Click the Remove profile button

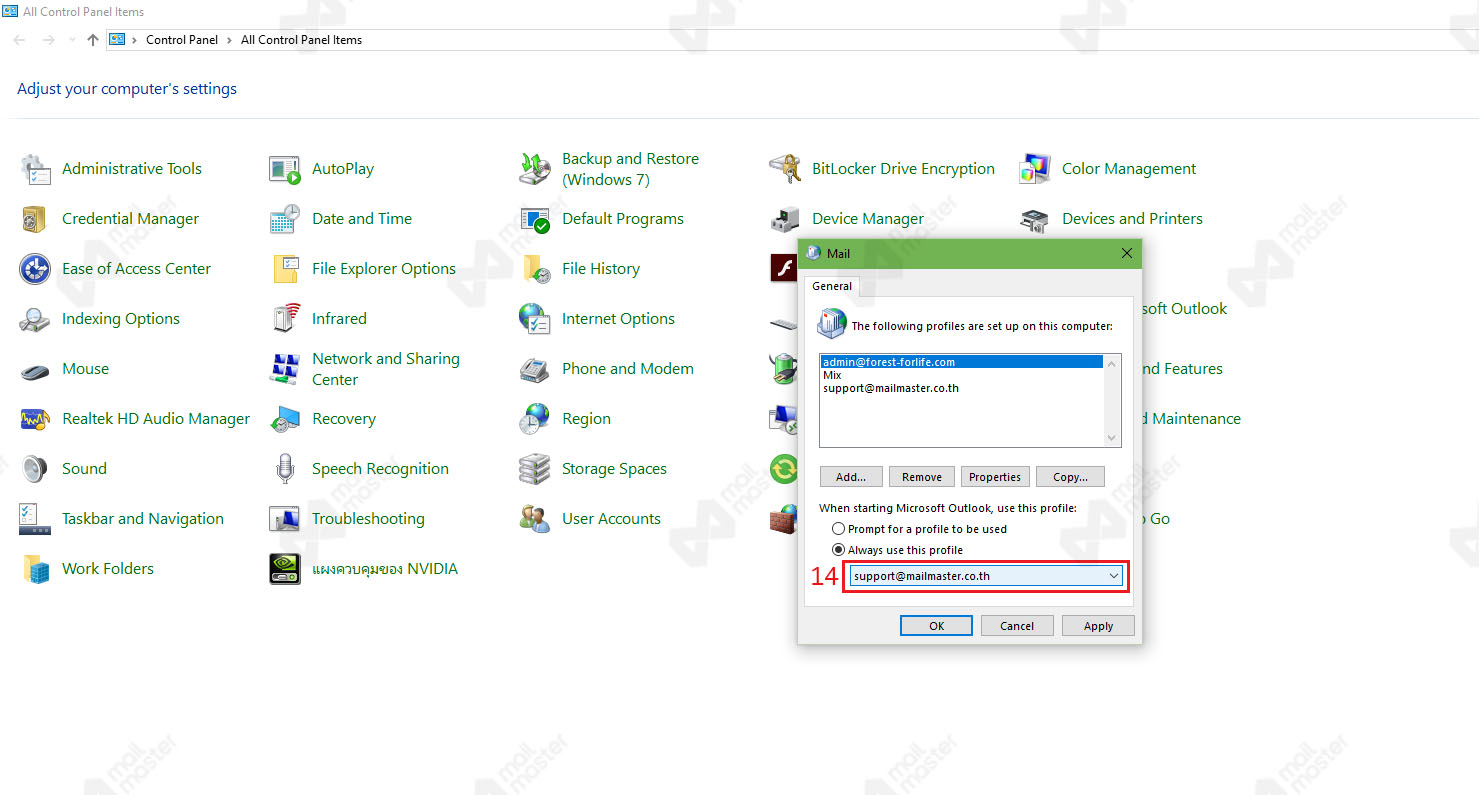[922, 477]
